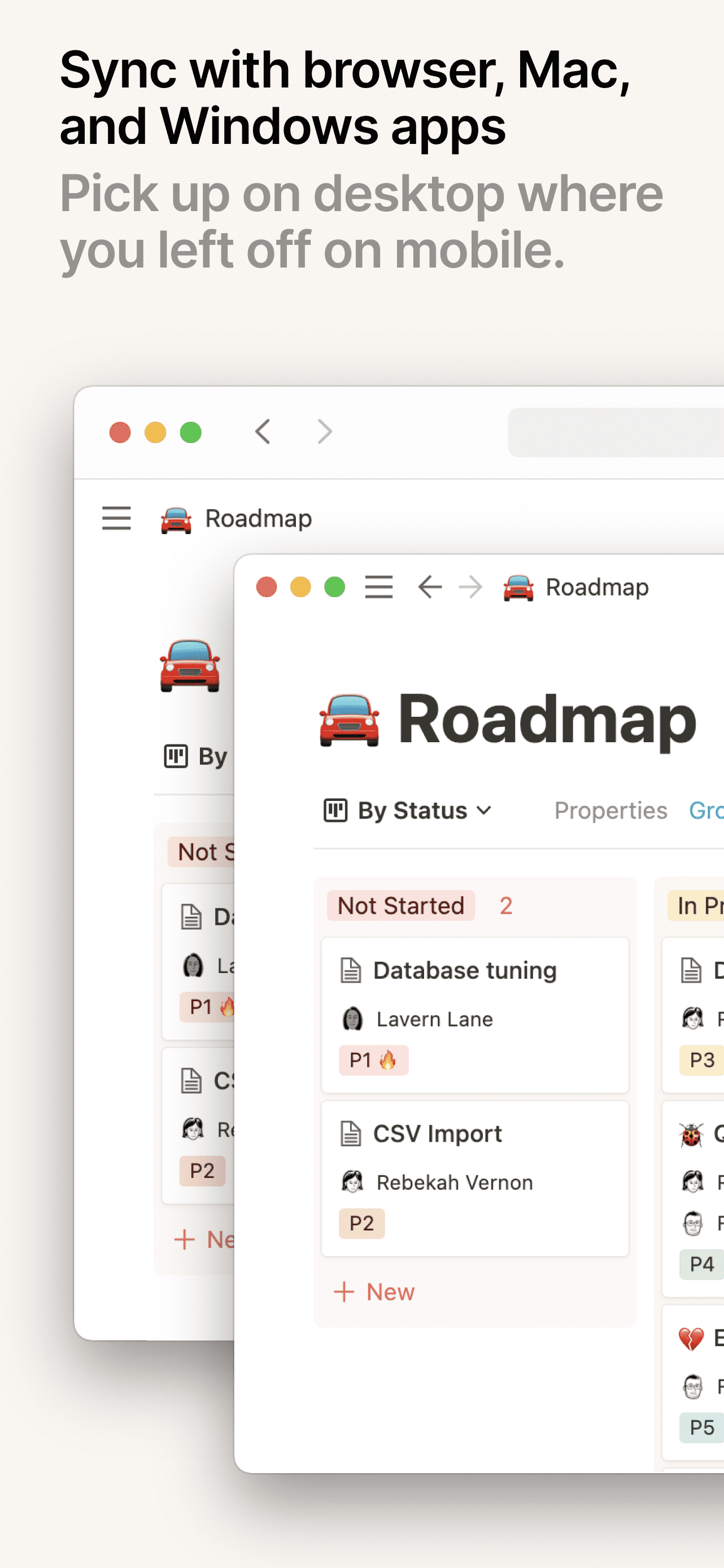
Task: Open sidebar menu icon in the back window
Action: pos(116,518)
